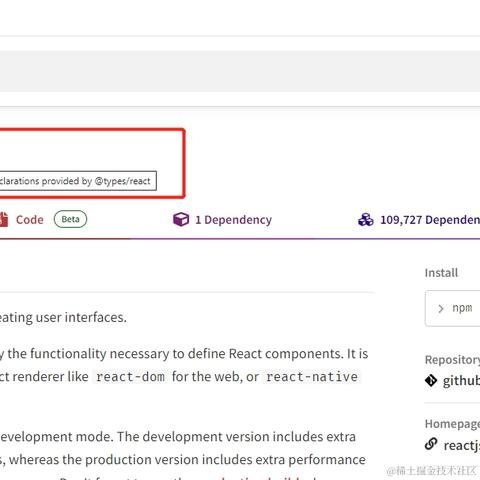
Task: Click the Homepage label
Action: click(452, 424)
